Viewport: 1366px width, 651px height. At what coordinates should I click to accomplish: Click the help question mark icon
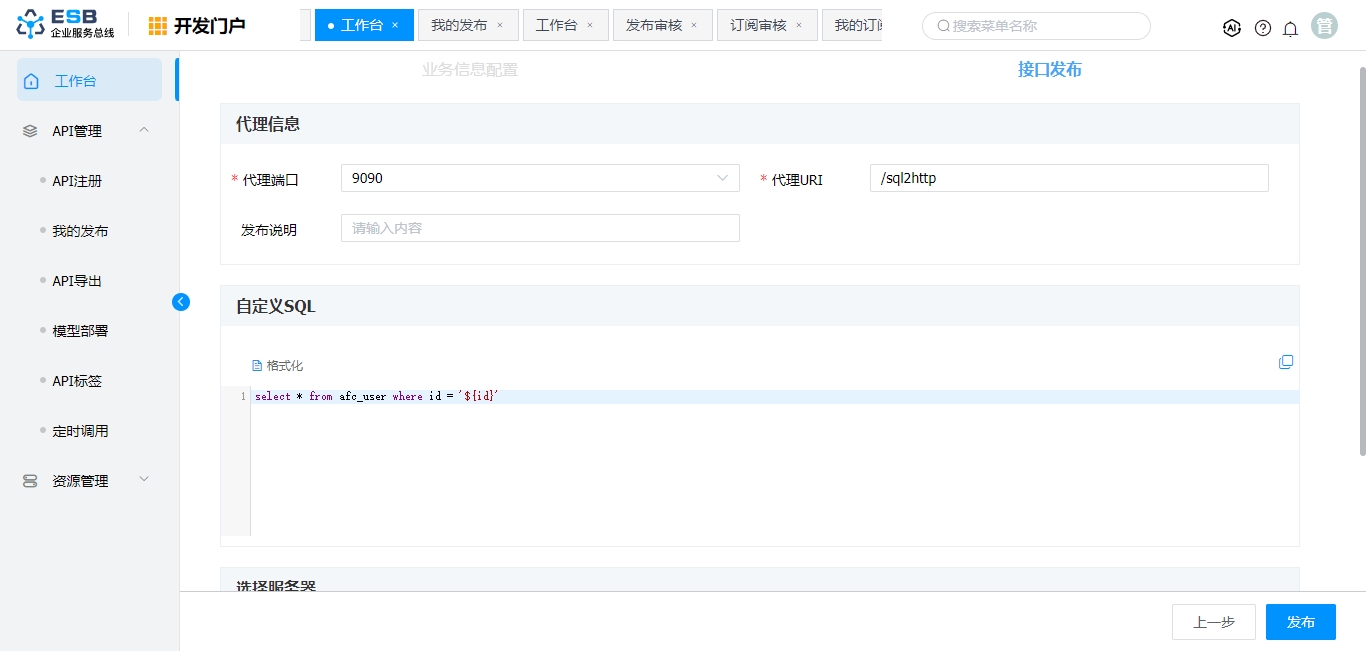(1263, 28)
